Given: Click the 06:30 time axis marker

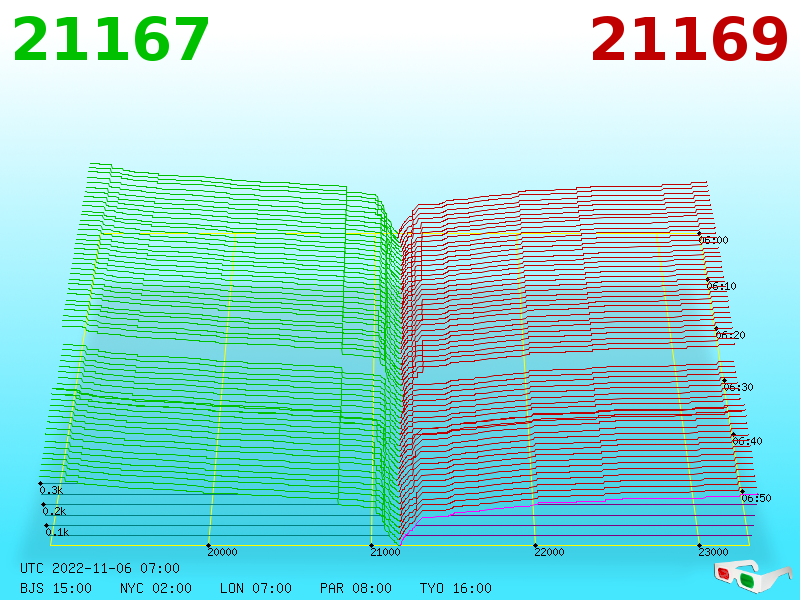Looking at the screenshot, I should (x=738, y=387).
